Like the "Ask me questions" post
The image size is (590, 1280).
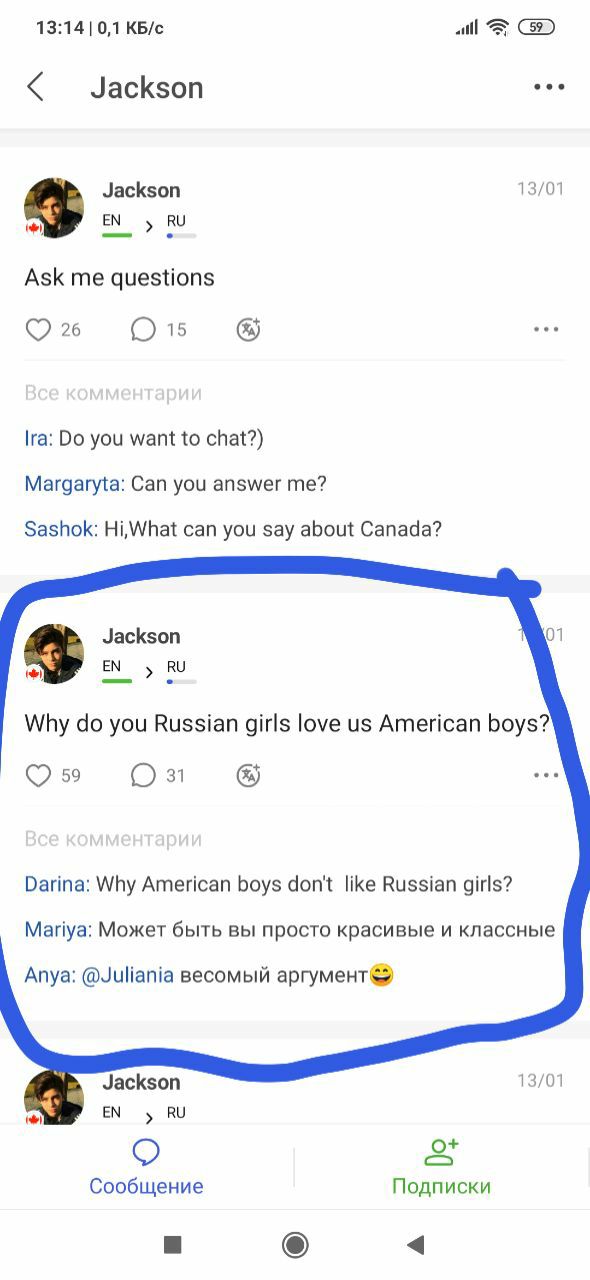(x=38, y=330)
